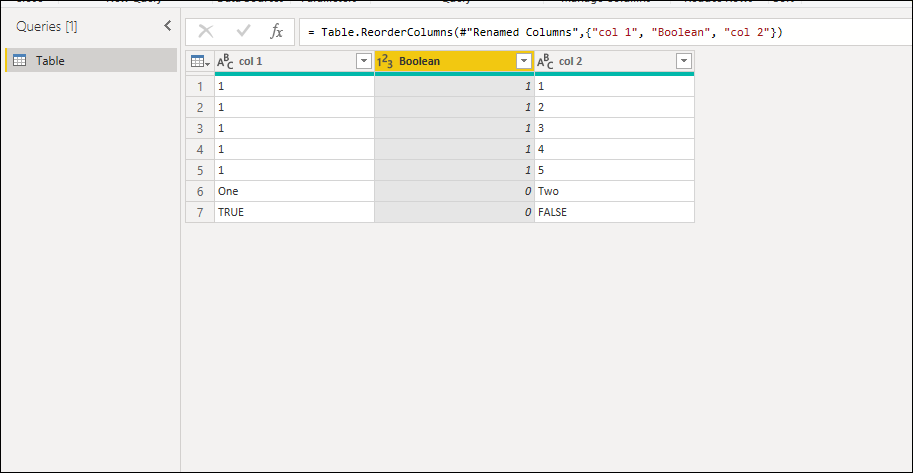Click the col 2 cell containing 3
Screen dimensions: 913x473
(614, 128)
